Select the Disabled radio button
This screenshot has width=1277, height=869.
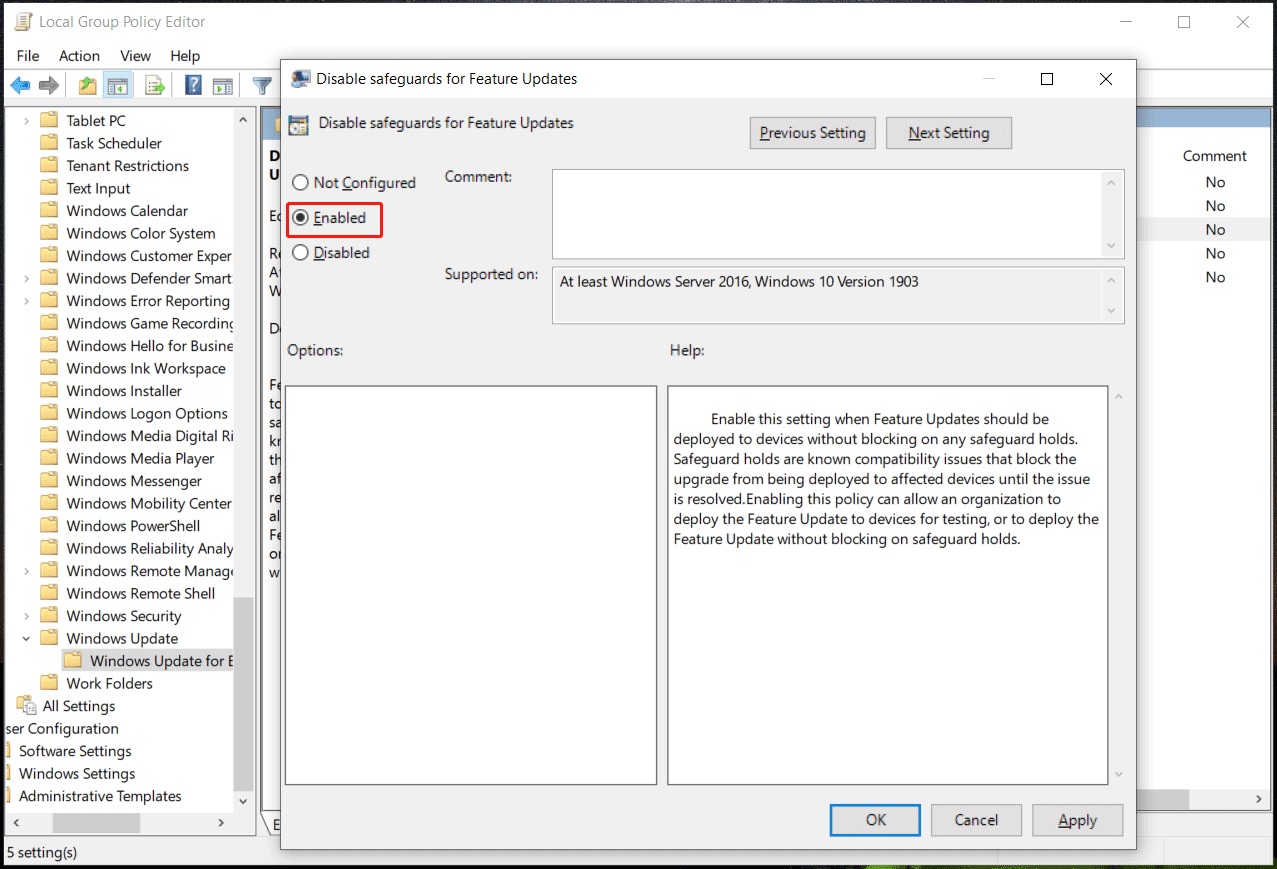click(300, 253)
